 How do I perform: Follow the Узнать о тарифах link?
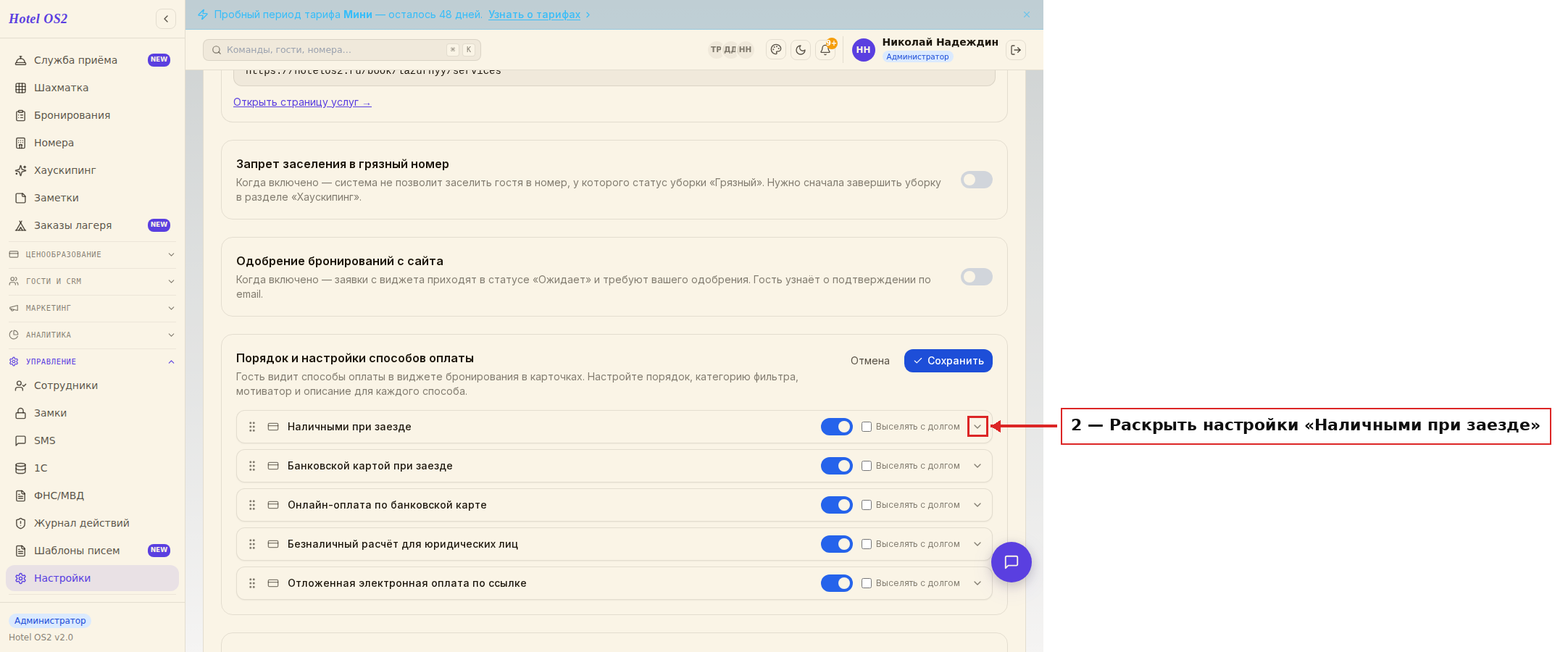(x=534, y=14)
